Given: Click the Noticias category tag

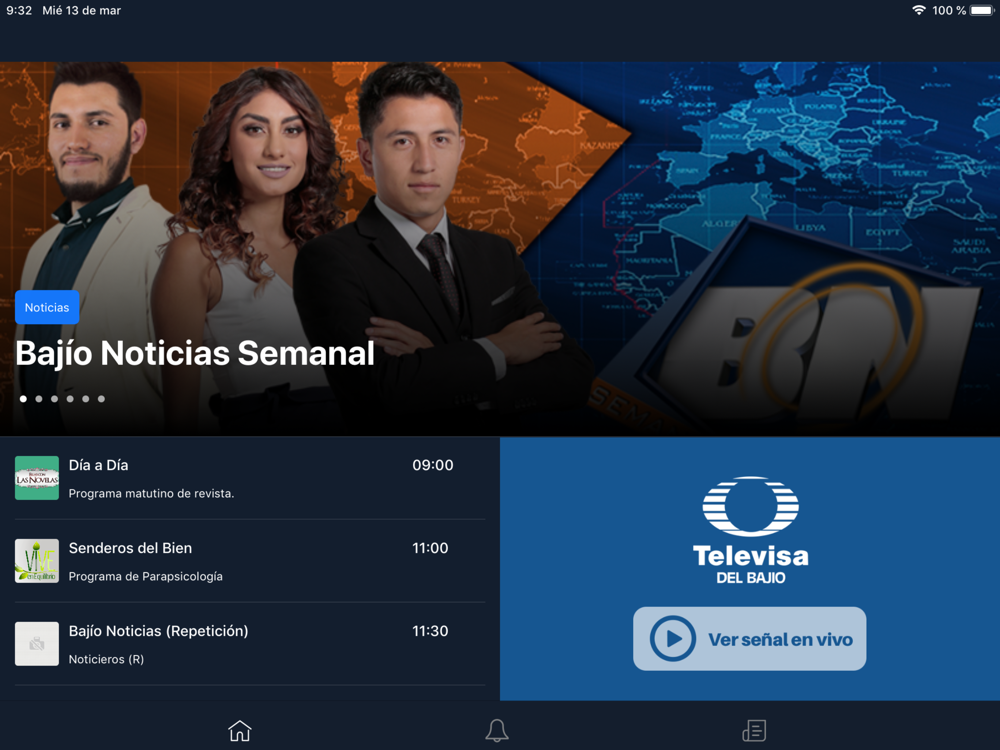Looking at the screenshot, I should pyautogui.click(x=47, y=307).
